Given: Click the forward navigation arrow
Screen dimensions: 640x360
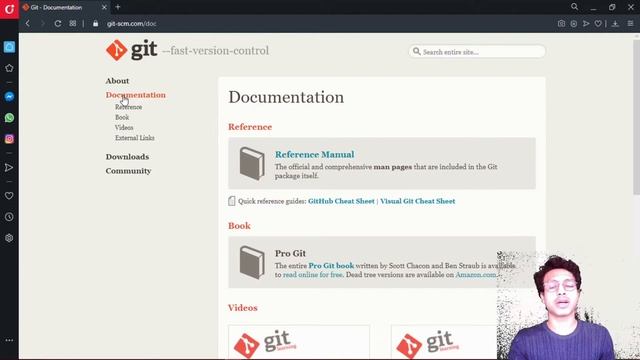Looking at the screenshot, I should 42,24.
